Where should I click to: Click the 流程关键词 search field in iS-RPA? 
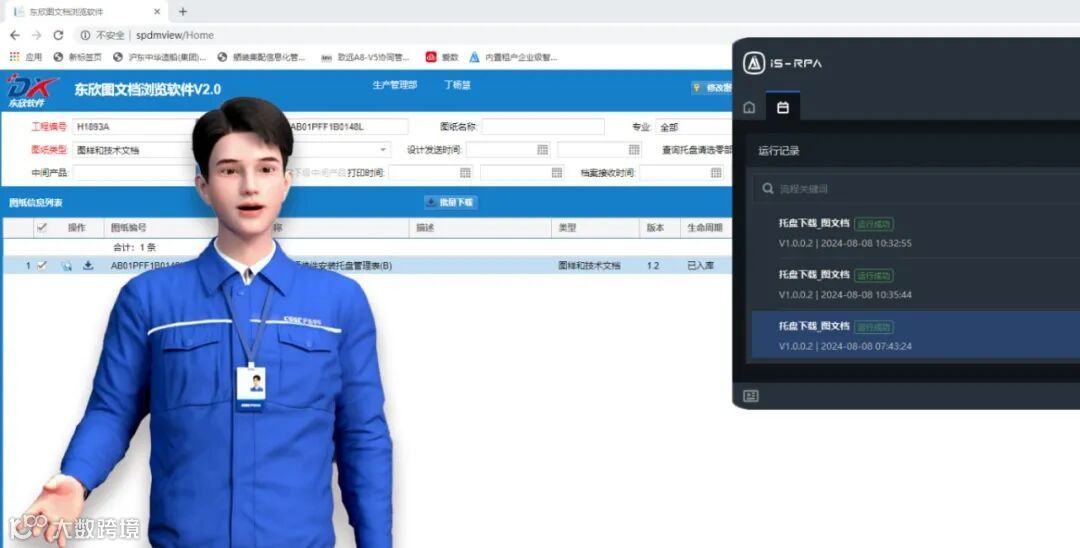pyautogui.click(x=916, y=189)
